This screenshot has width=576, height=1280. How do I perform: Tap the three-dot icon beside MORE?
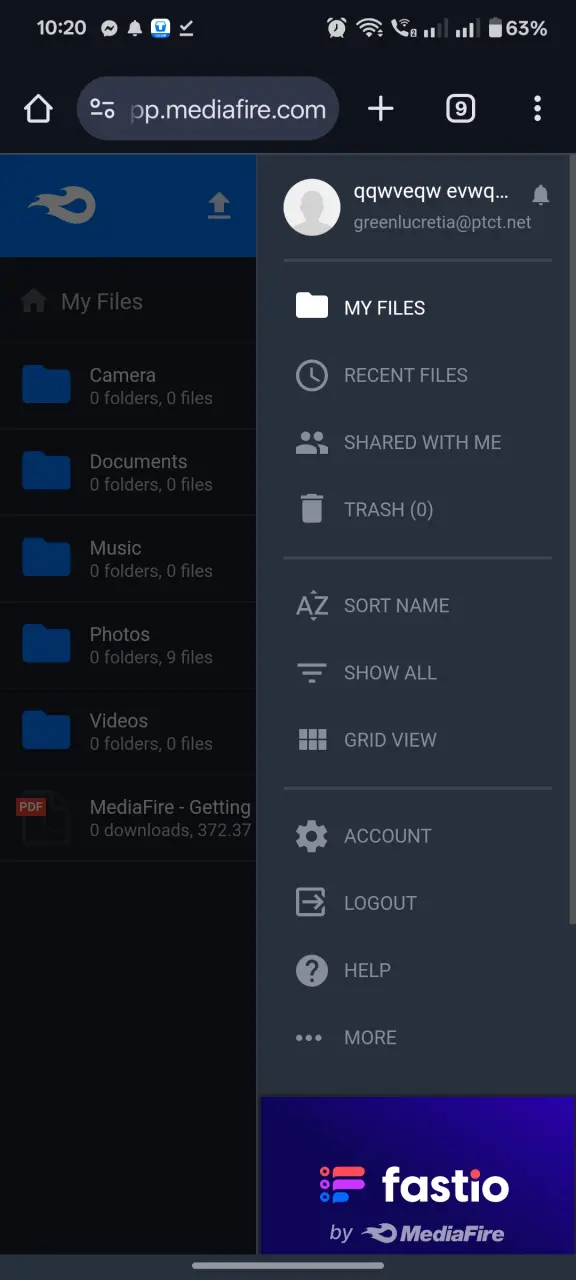click(310, 1038)
